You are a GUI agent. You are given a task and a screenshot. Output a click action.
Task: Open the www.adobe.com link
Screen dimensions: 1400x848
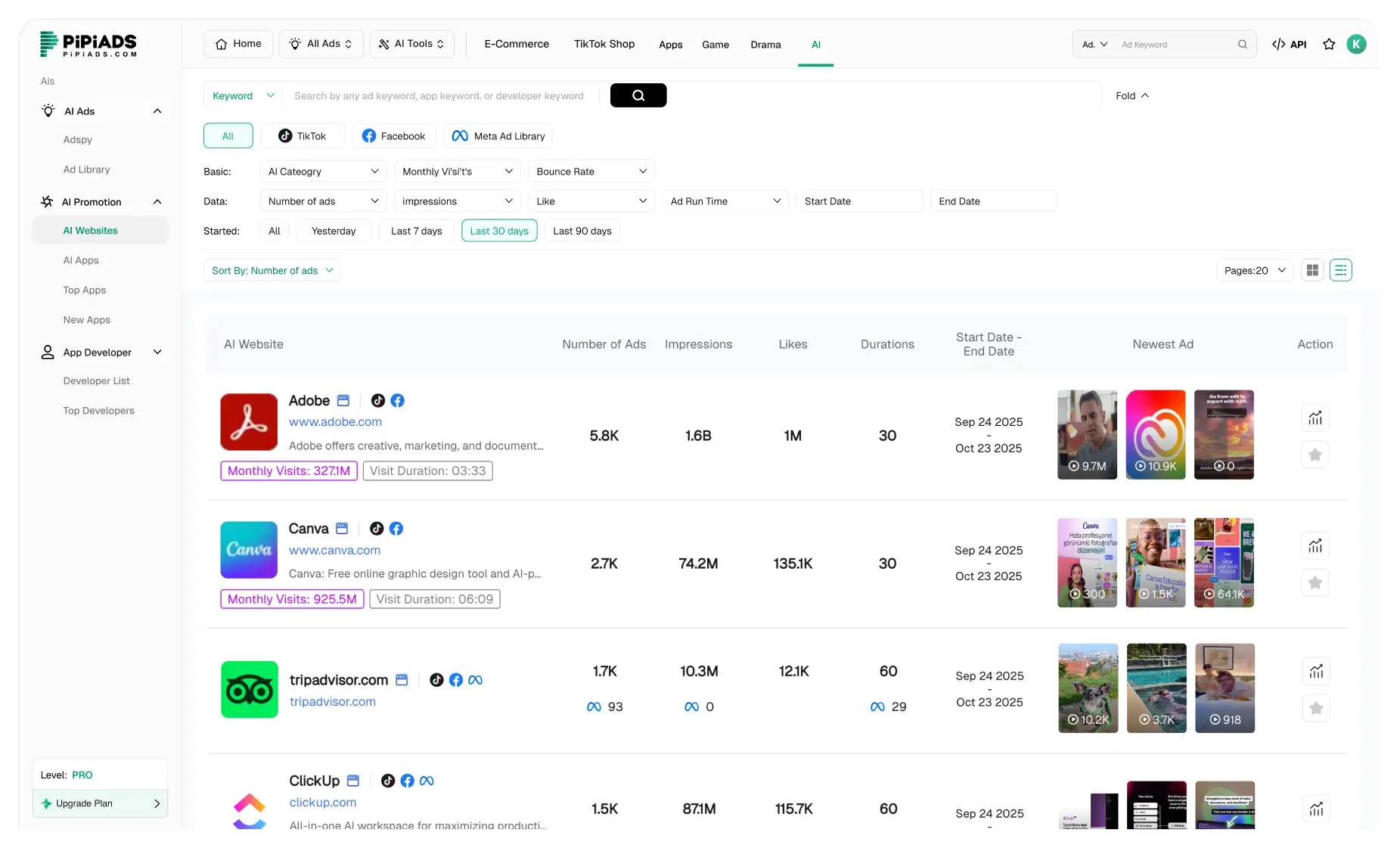coord(335,421)
